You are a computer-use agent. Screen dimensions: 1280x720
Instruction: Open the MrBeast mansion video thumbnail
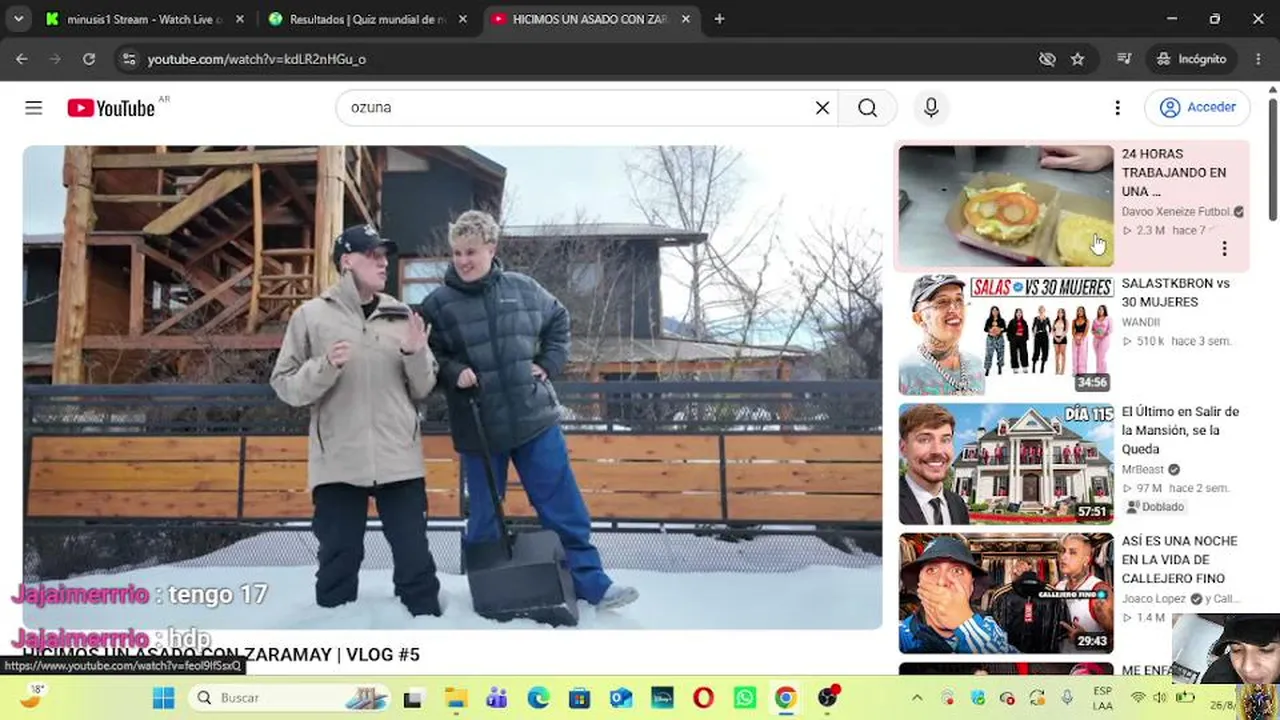pos(1005,464)
